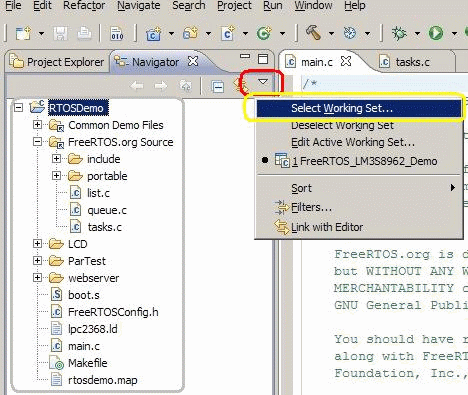The height and width of the screenshot is (395, 468).
Task: Click the Build hammer icon
Action: pyautogui.click(x=313, y=33)
